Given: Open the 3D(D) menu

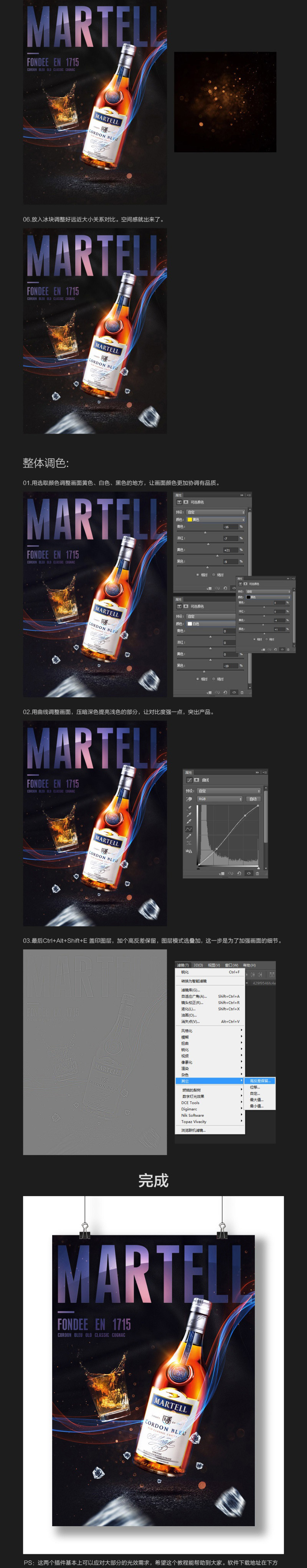Looking at the screenshot, I should point(198,965).
